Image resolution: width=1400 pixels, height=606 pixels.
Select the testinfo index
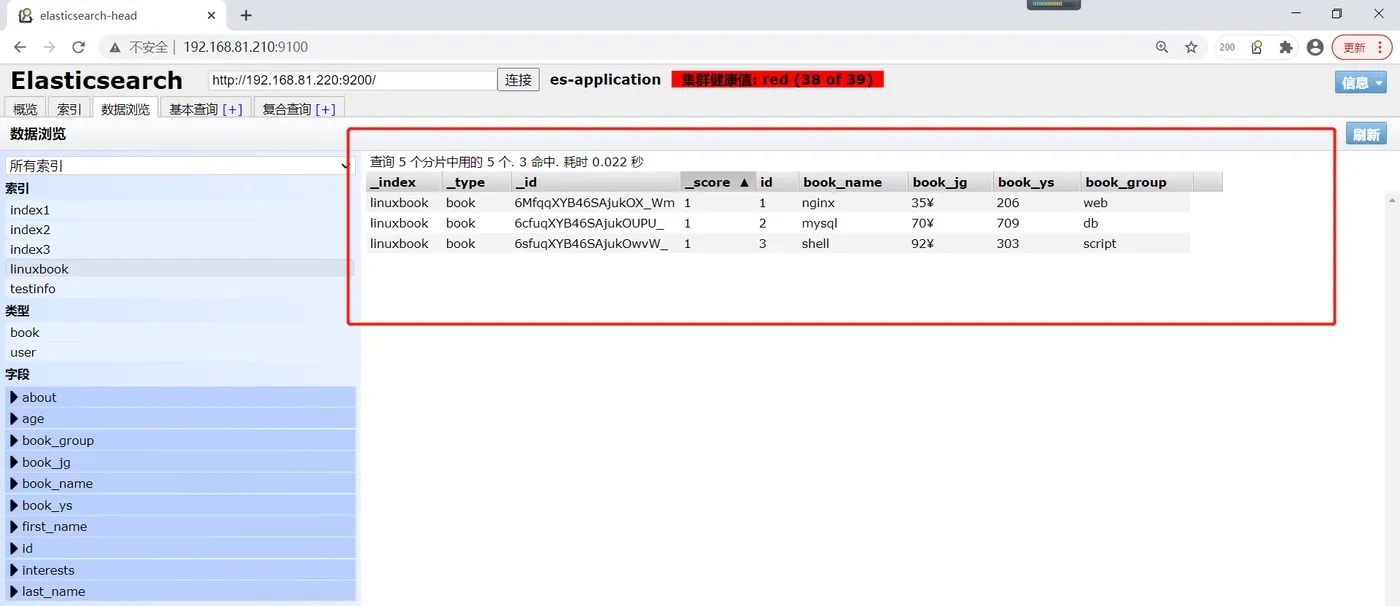[x=180, y=289]
